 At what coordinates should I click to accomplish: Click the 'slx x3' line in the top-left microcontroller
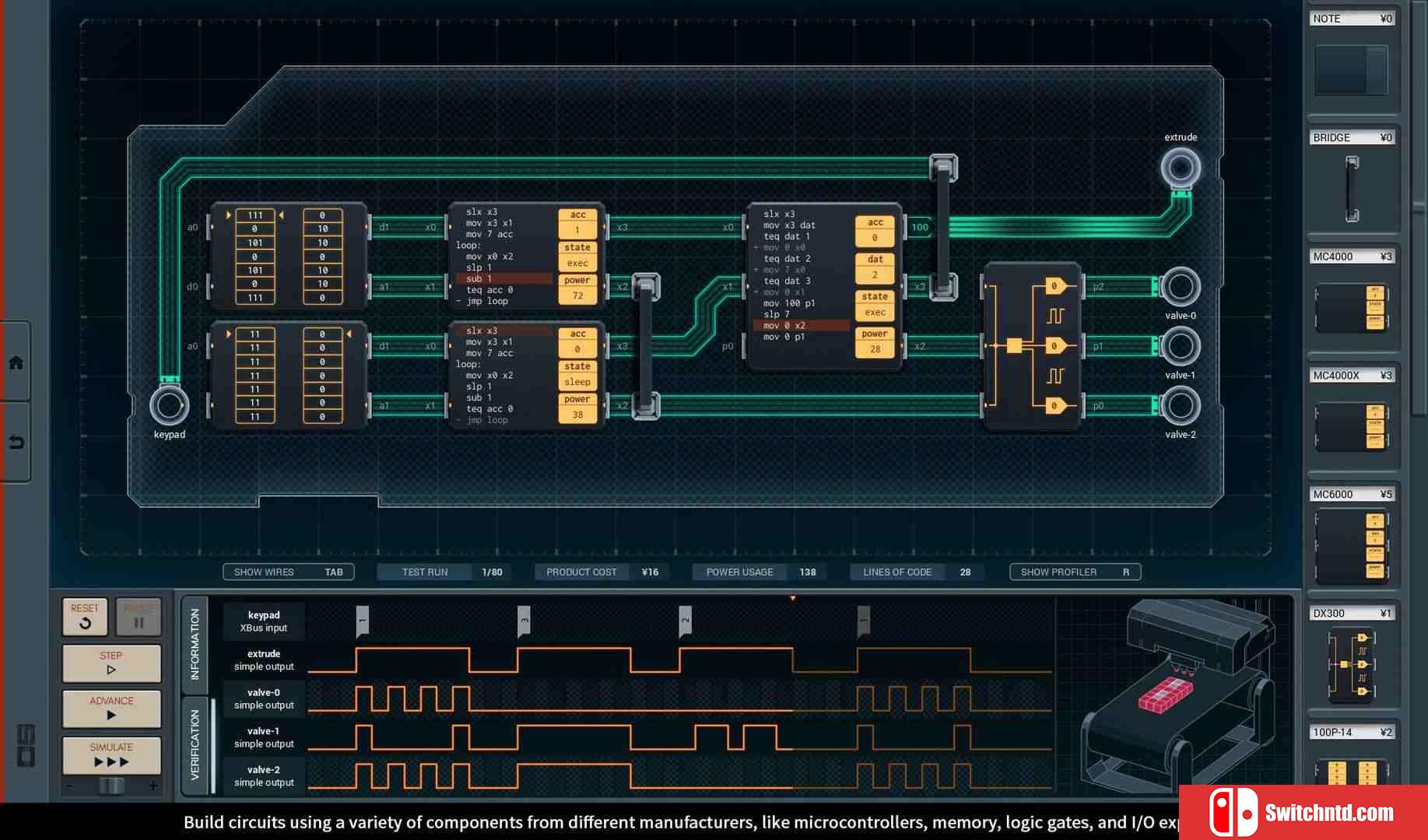(x=482, y=212)
